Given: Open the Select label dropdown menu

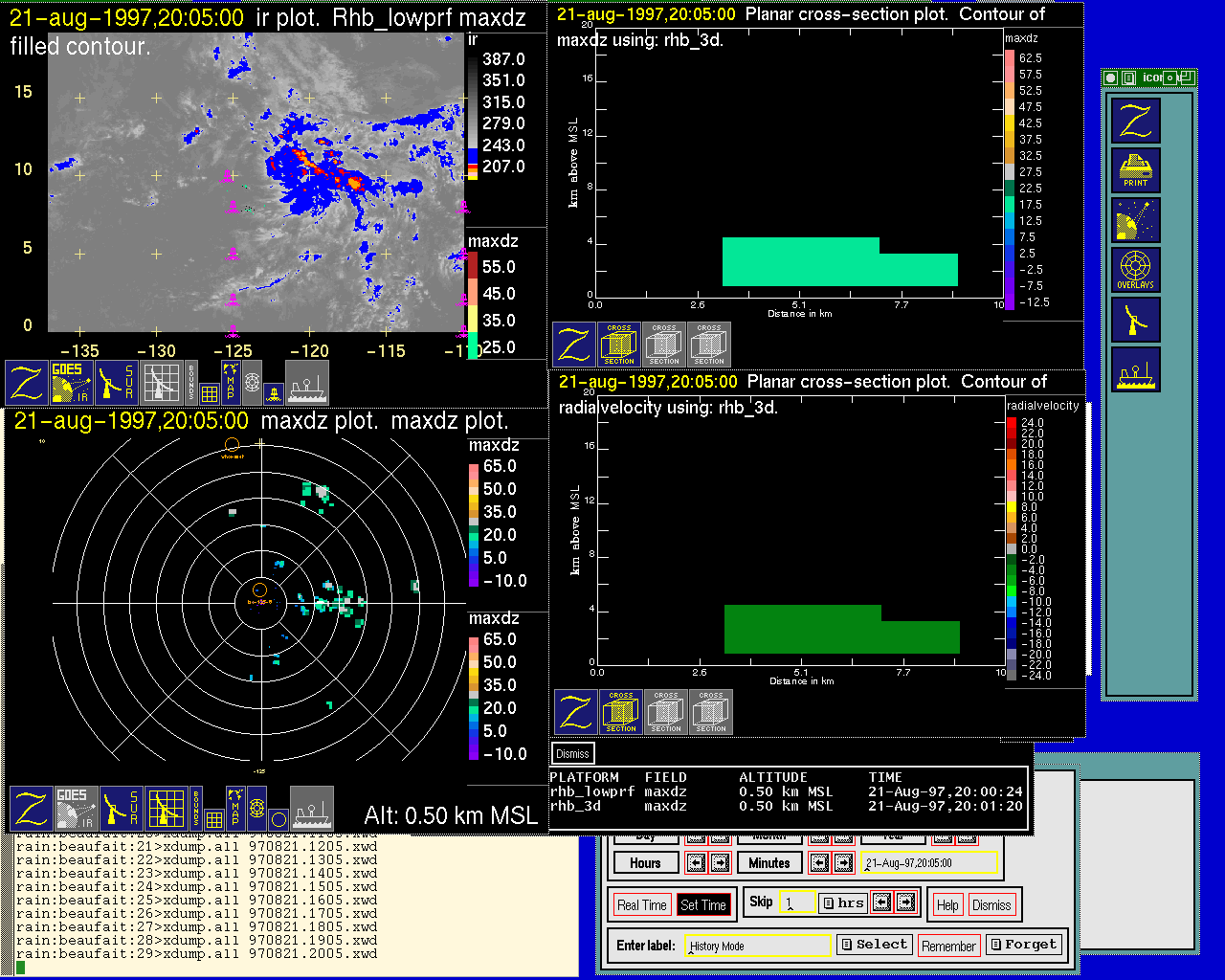Looking at the screenshot, I should [874, 945].
